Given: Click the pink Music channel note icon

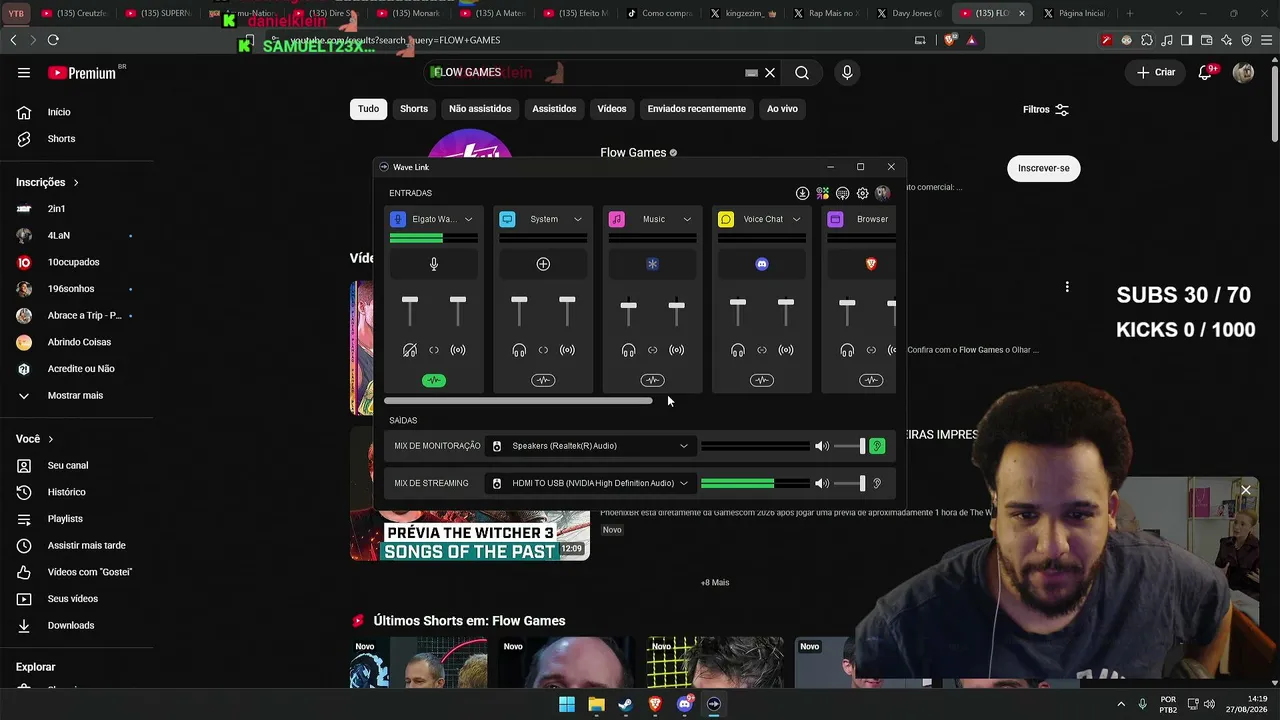Looking at the screenshot, I should point(617,219).
